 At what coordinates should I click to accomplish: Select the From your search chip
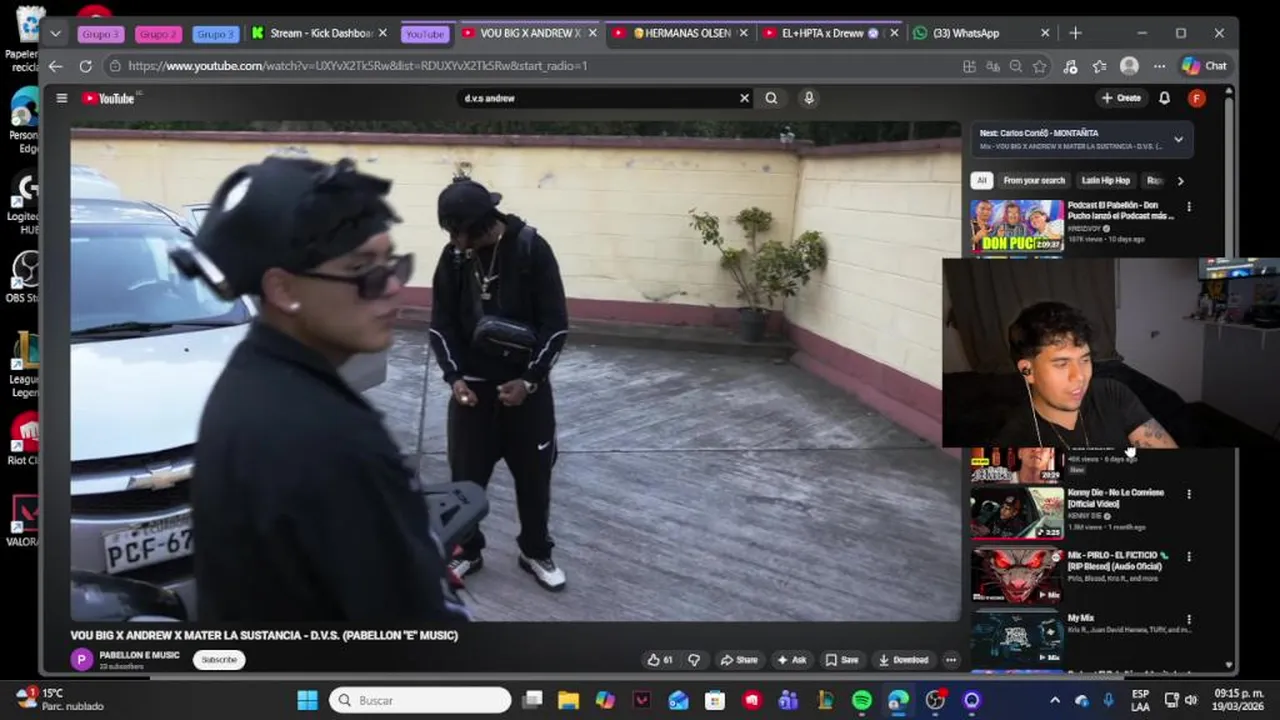[x=1034, y=181]
